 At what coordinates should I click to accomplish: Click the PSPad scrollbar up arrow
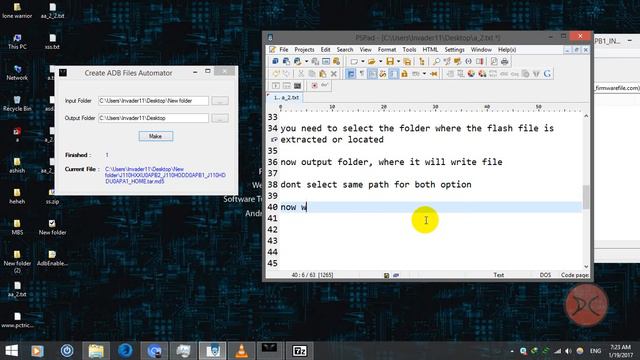click(586, 116)
